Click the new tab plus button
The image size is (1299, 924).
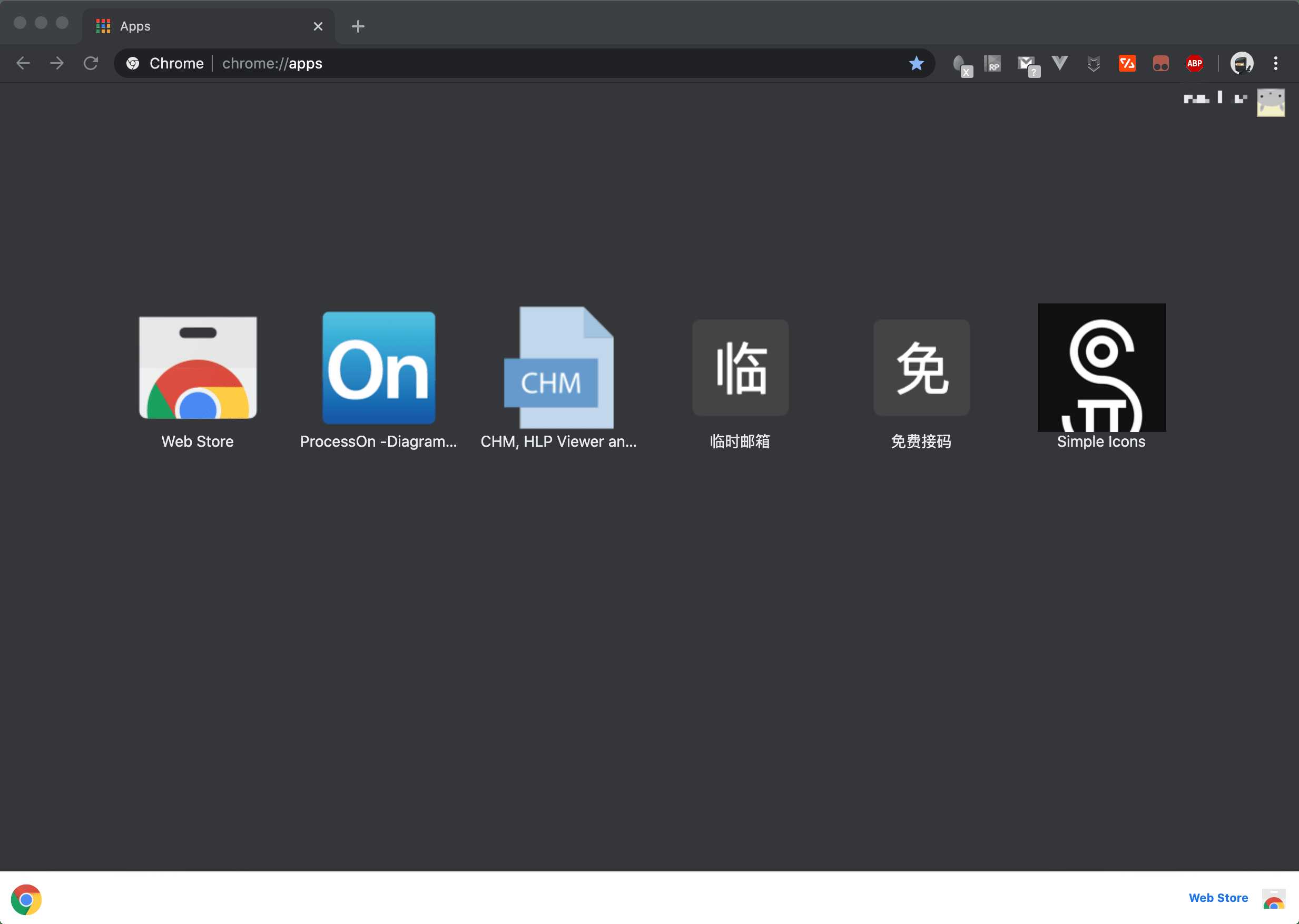pyautogui.click(x=357, y=26)
